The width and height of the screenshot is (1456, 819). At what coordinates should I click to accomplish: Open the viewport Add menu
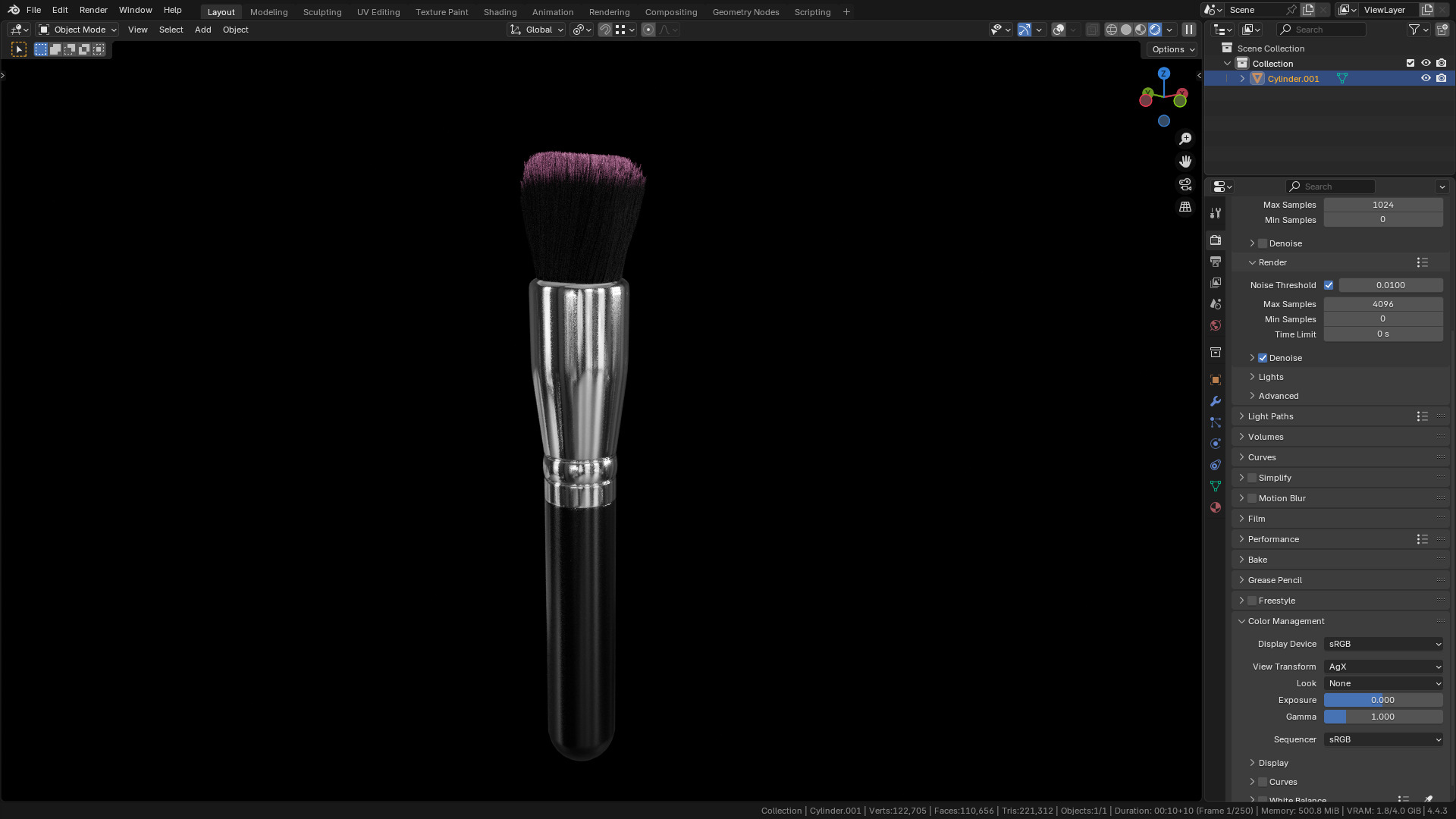(202, 30)
